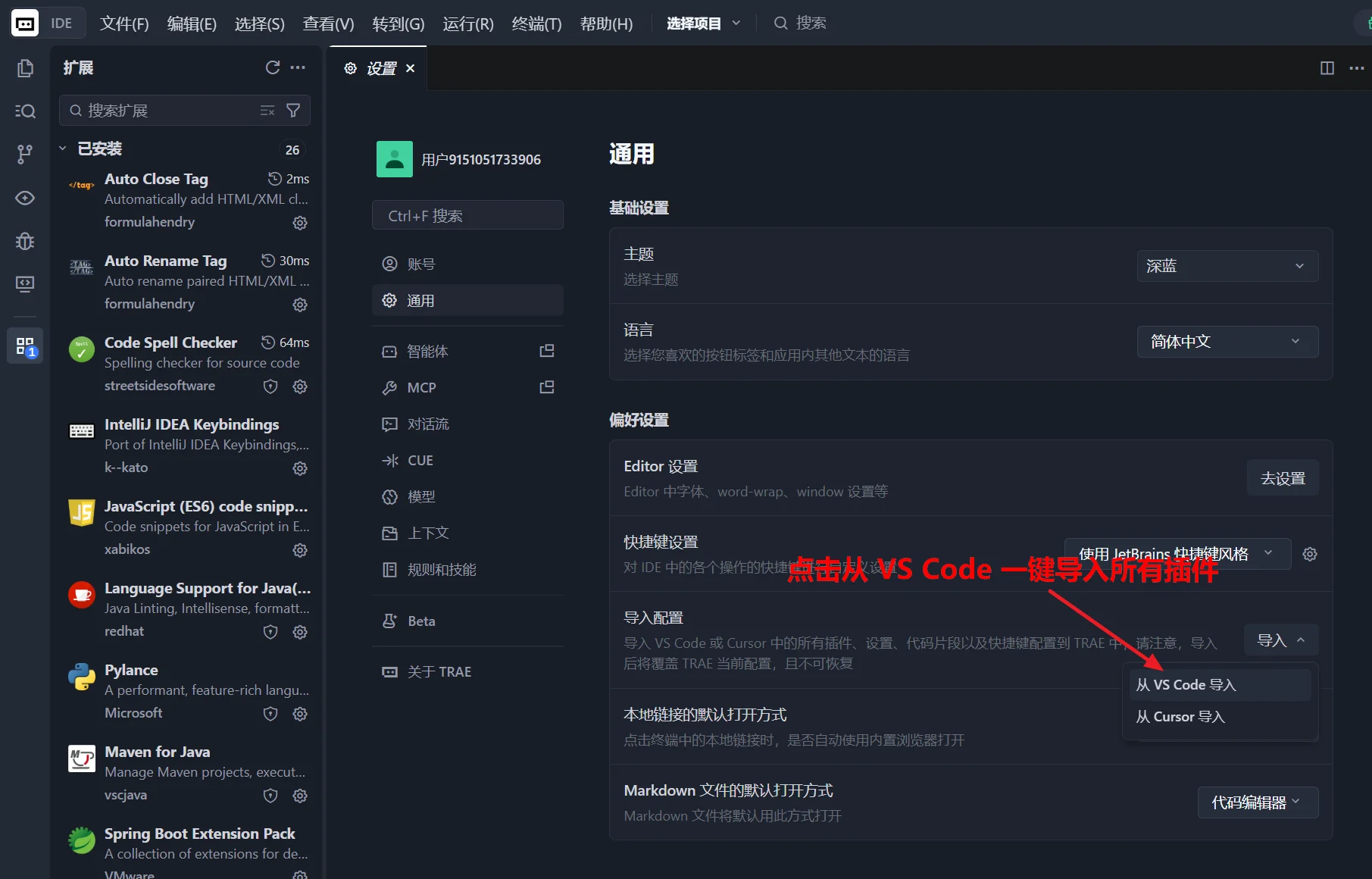The height and width of the screenshot is (879, 1372).
Task: Open the Extensions icon in activity bar
Action: point(25,346)
